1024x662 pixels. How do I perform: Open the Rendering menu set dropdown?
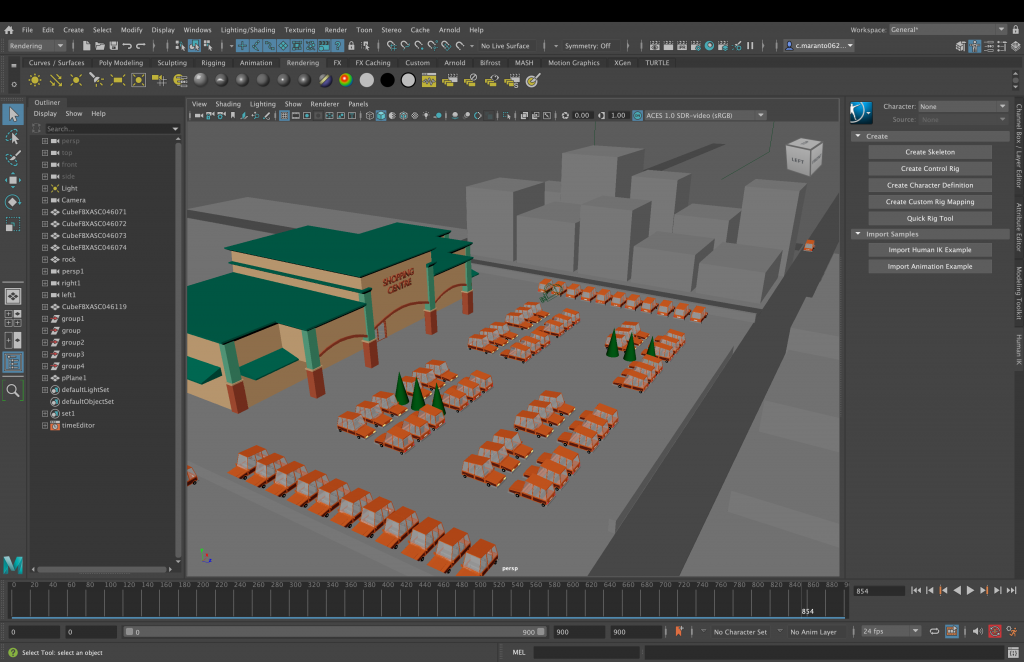coord(37,46)
